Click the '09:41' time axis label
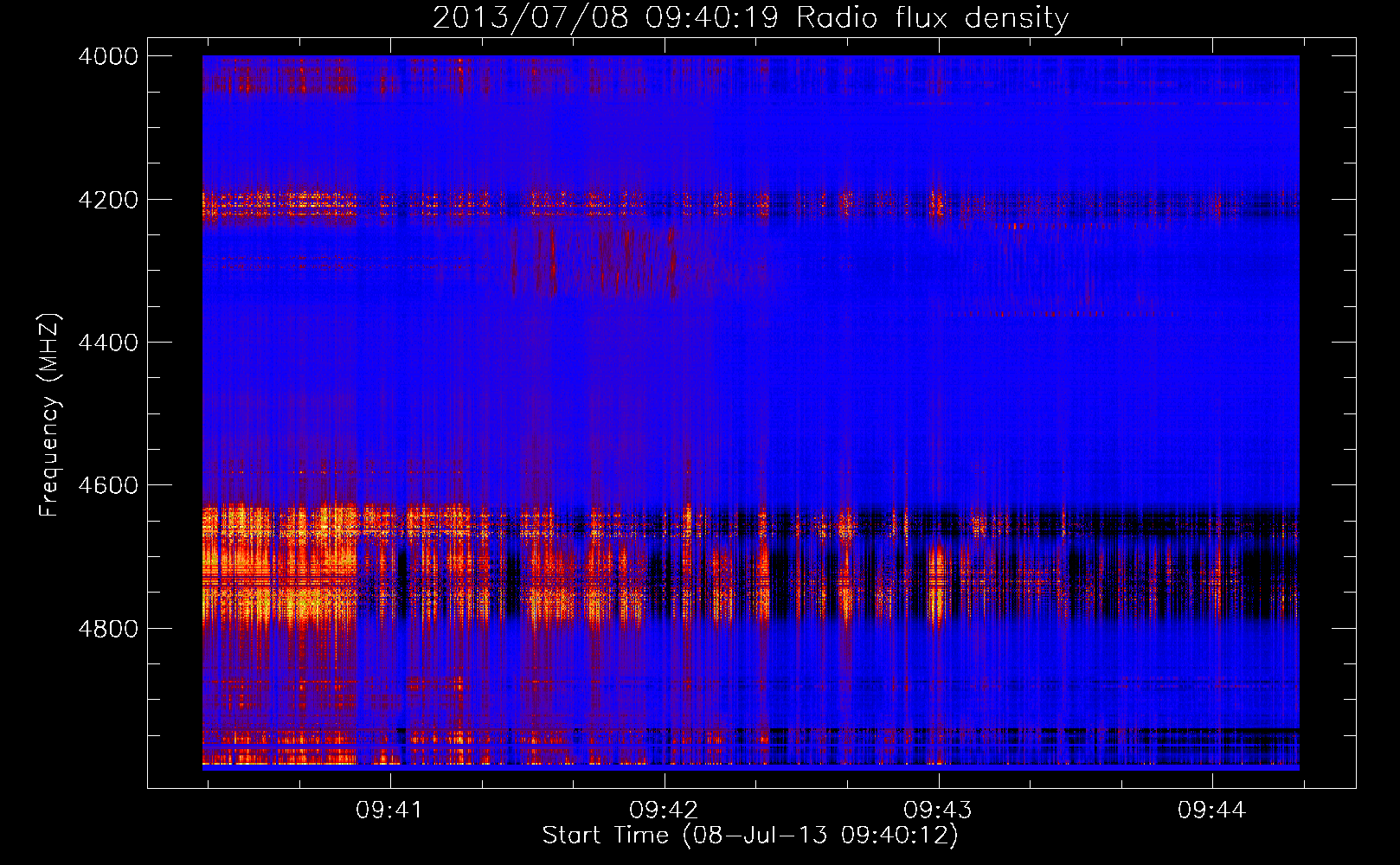The height and width of the screenshot is (865, 1400). point(389,810)
